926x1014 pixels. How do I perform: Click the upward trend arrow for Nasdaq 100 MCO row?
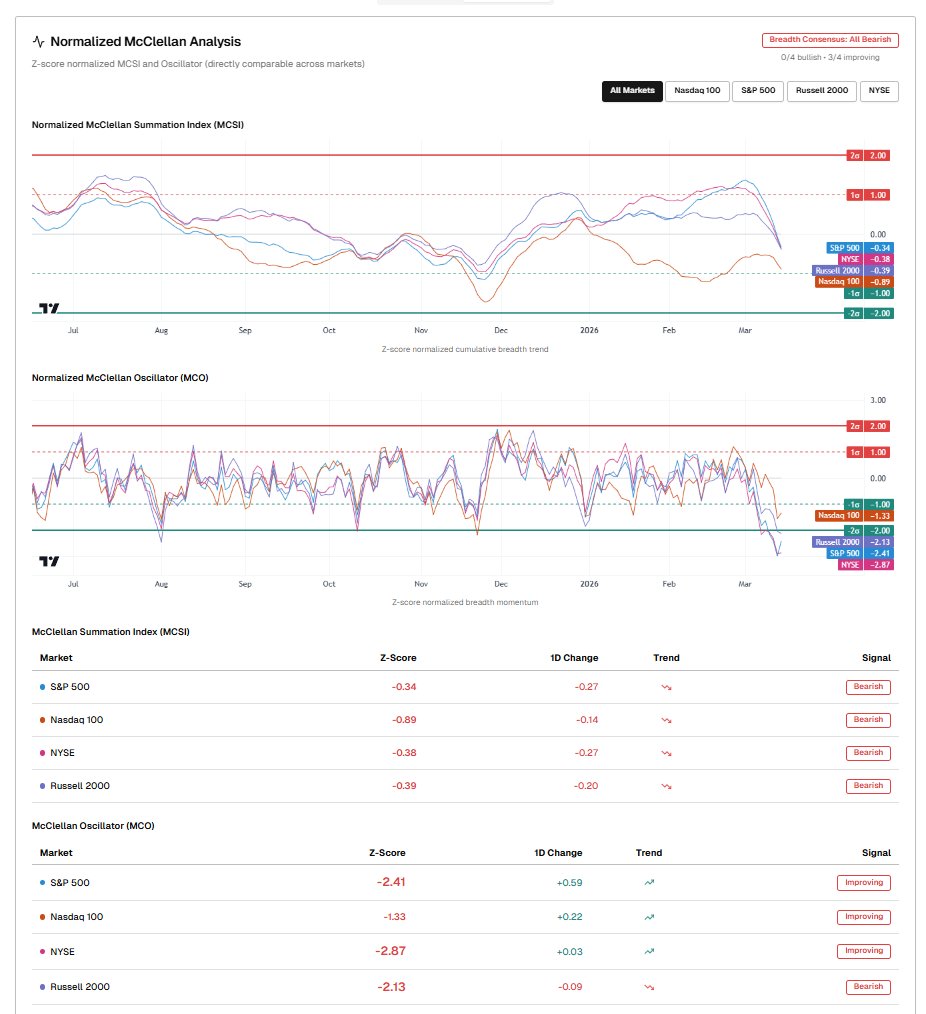[649, 917]
